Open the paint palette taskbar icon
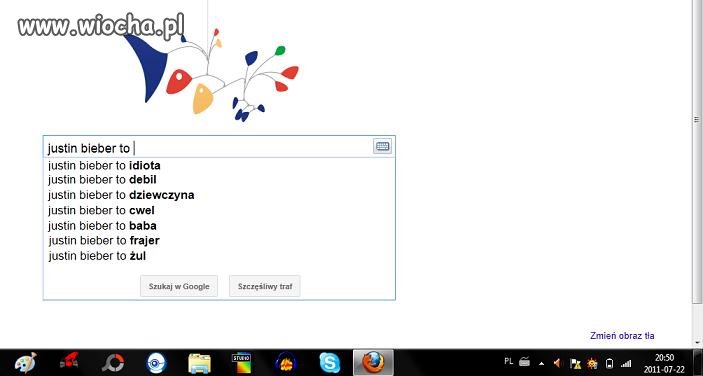Screen dimensions: 703x376 26,363
